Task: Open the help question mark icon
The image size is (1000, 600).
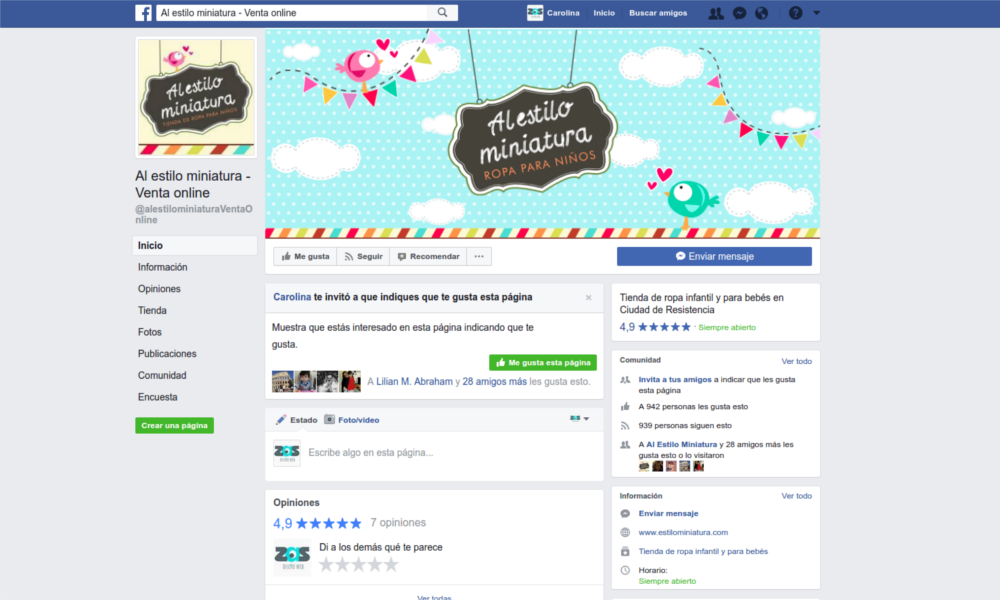Action: 795,13
